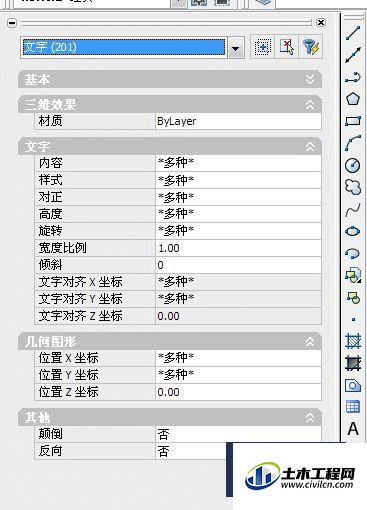Click the 对正 value field

click(238, 197)
